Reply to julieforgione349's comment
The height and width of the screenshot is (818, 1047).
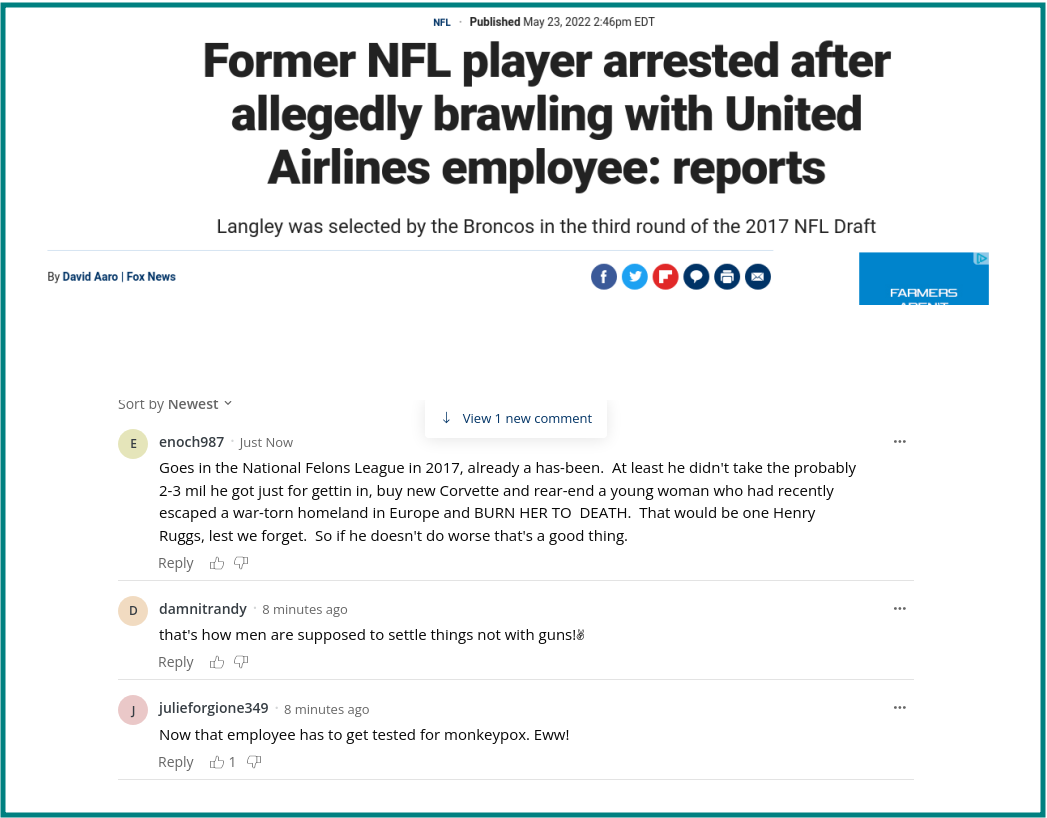click(176, 762)
